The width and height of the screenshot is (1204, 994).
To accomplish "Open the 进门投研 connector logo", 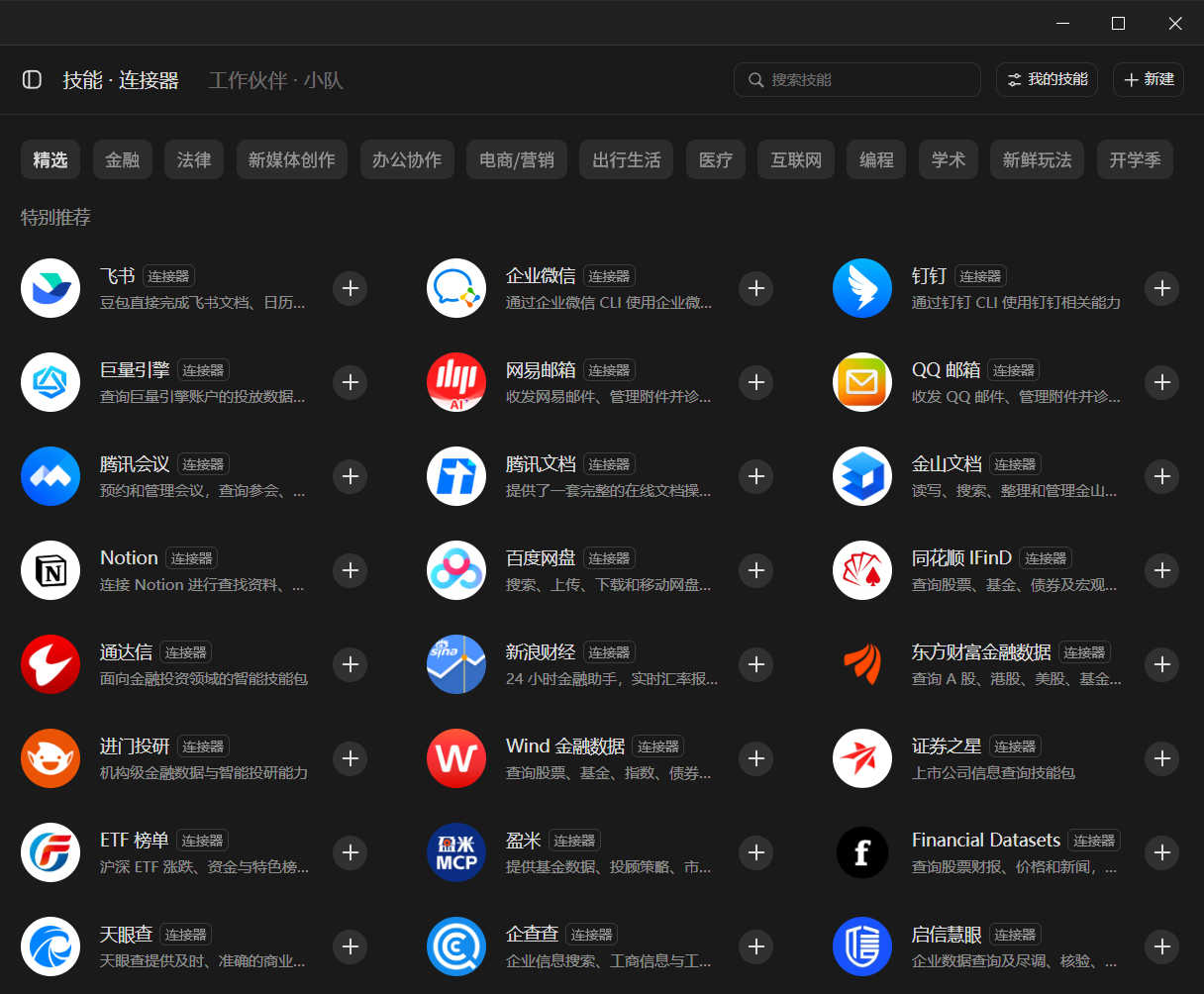I will [x=50, y=758].
